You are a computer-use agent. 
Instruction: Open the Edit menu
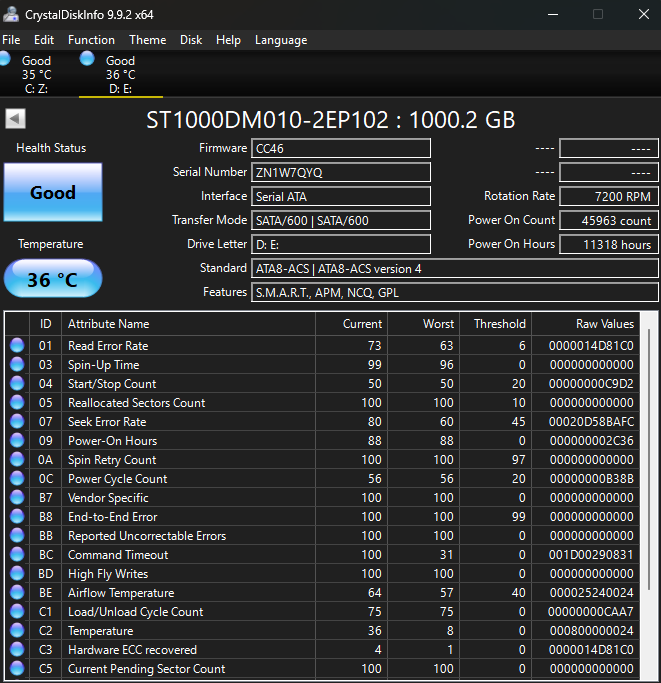click(44, 40)
